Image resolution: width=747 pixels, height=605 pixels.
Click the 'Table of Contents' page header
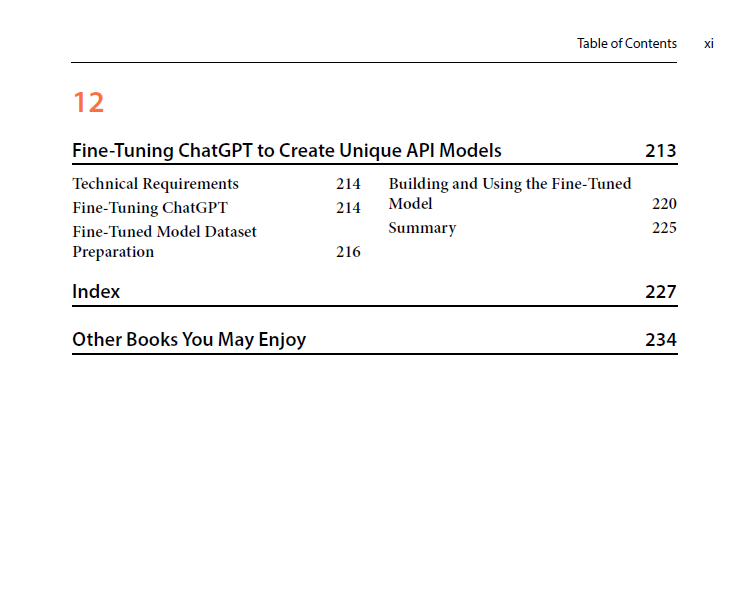tap(627, 43)
